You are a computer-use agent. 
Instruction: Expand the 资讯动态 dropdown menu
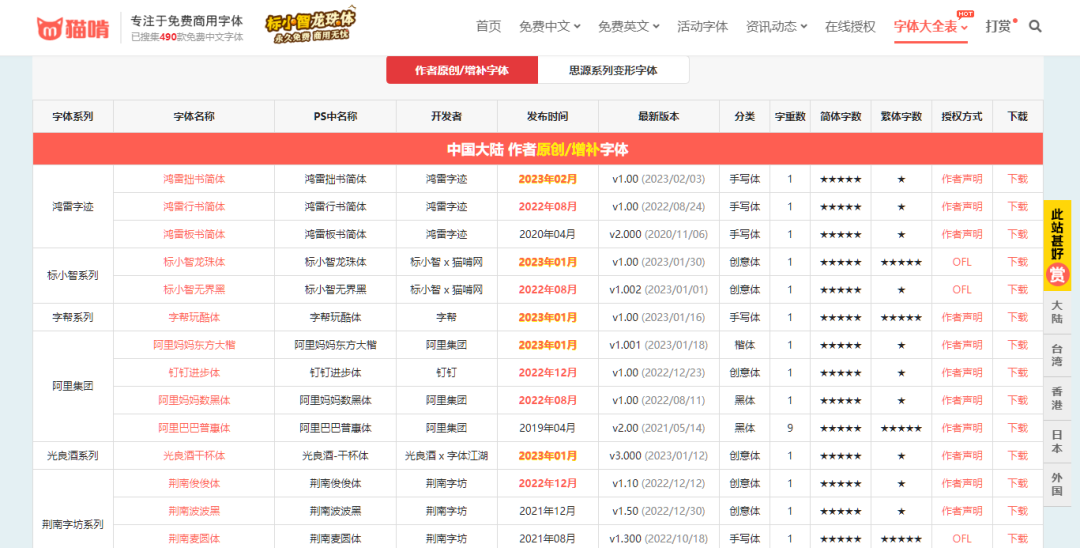777,27
